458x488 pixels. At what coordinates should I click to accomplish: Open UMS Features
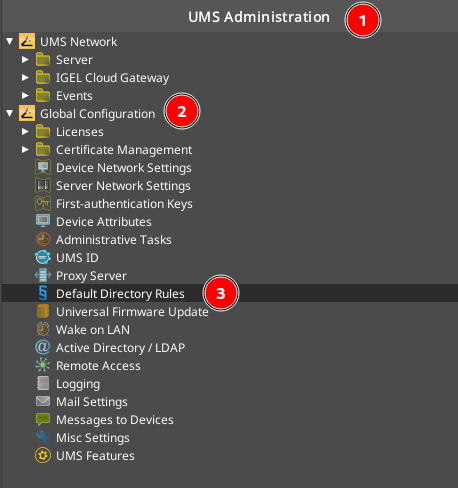pos(95,456)
